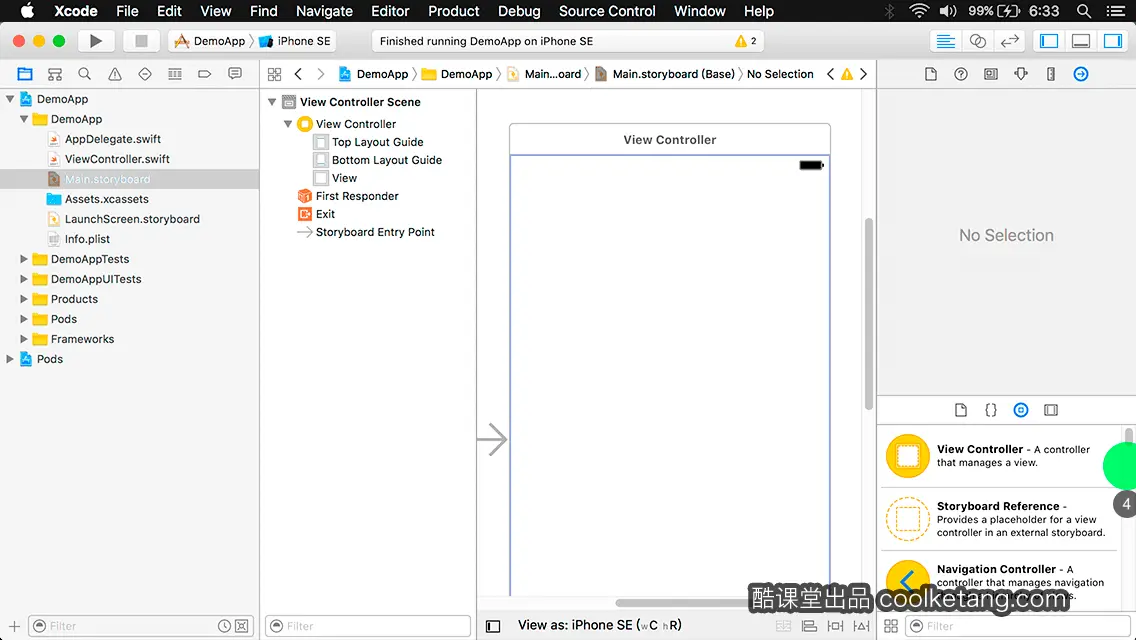Filter navigator by recent files clock

(x=225, y=626)
